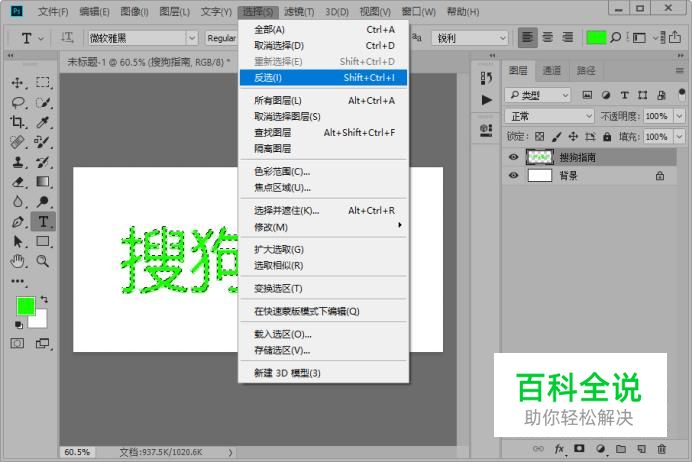The image size is (692, 462).
Task: Toggle lock all padlock icon
Action: coord(607,136)
